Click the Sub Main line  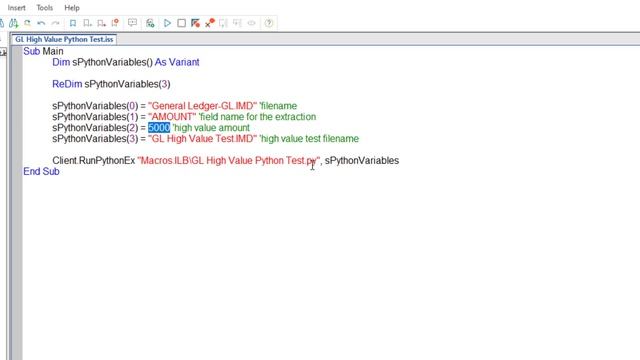coord(43,51)
